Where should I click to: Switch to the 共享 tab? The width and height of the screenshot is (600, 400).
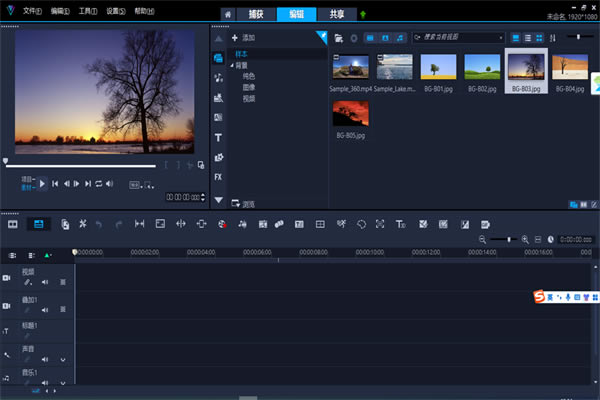[336, 14]
